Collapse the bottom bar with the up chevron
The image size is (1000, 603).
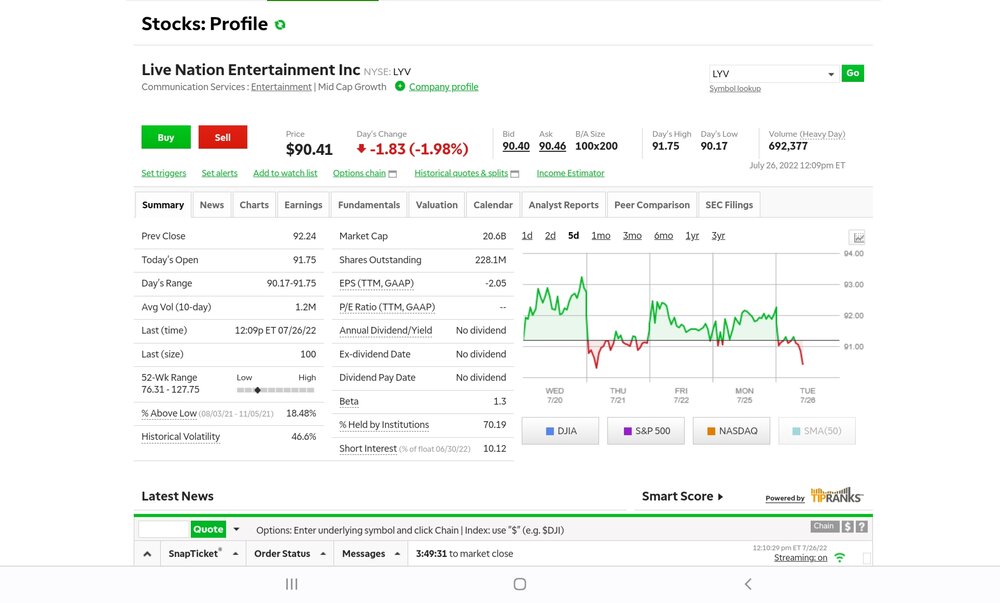pos(147,554)
